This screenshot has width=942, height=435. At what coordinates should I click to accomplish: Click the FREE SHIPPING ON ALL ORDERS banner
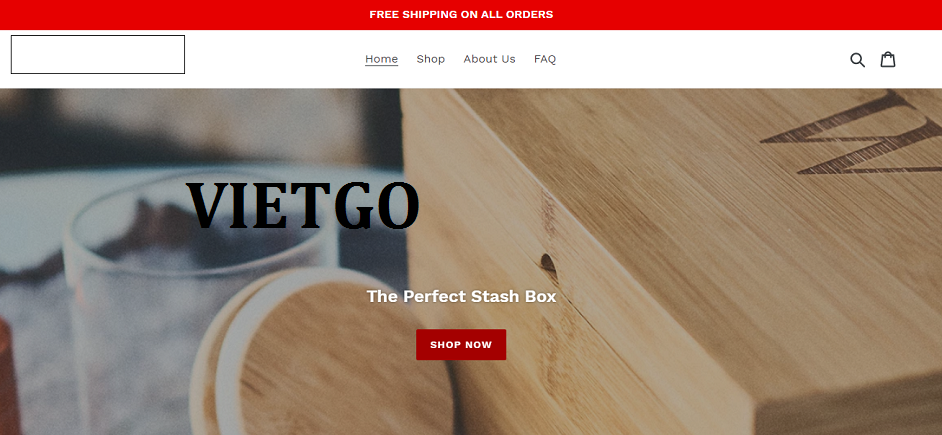click(461, 14)
